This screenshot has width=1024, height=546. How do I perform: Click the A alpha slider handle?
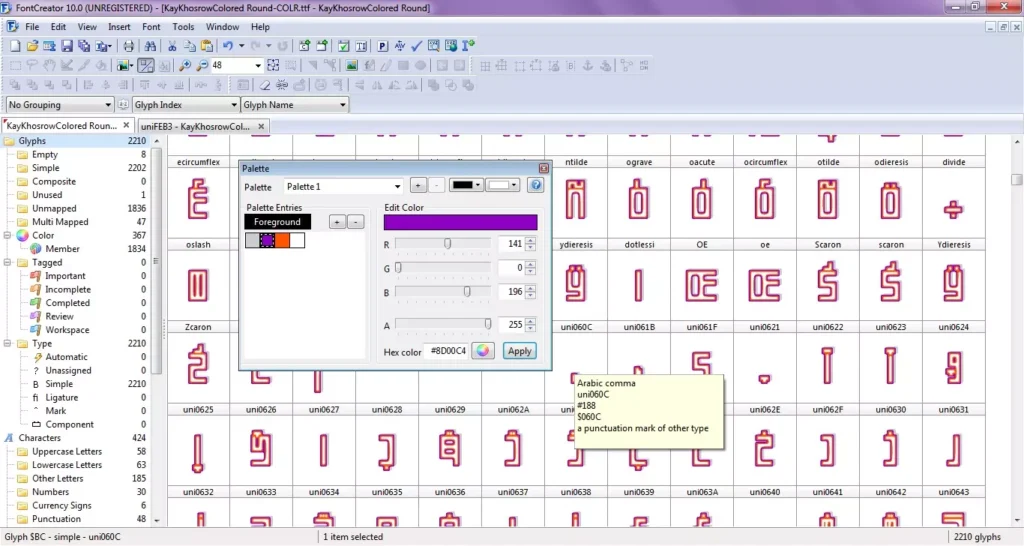488,324
